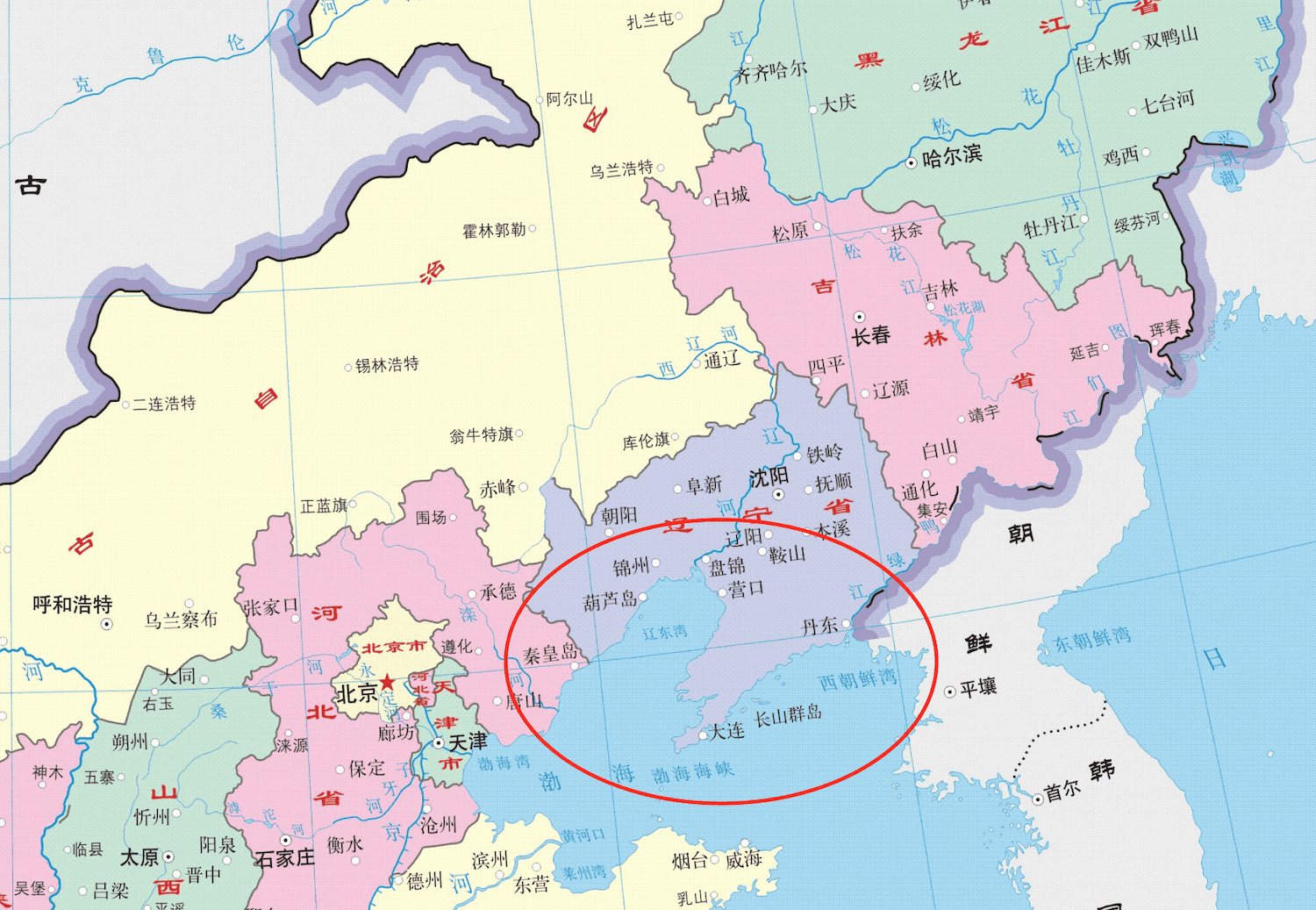Select the 秦皇岛 city label
The width and height of the screenshot is (1316, 910).
click(x=550, y=654)
